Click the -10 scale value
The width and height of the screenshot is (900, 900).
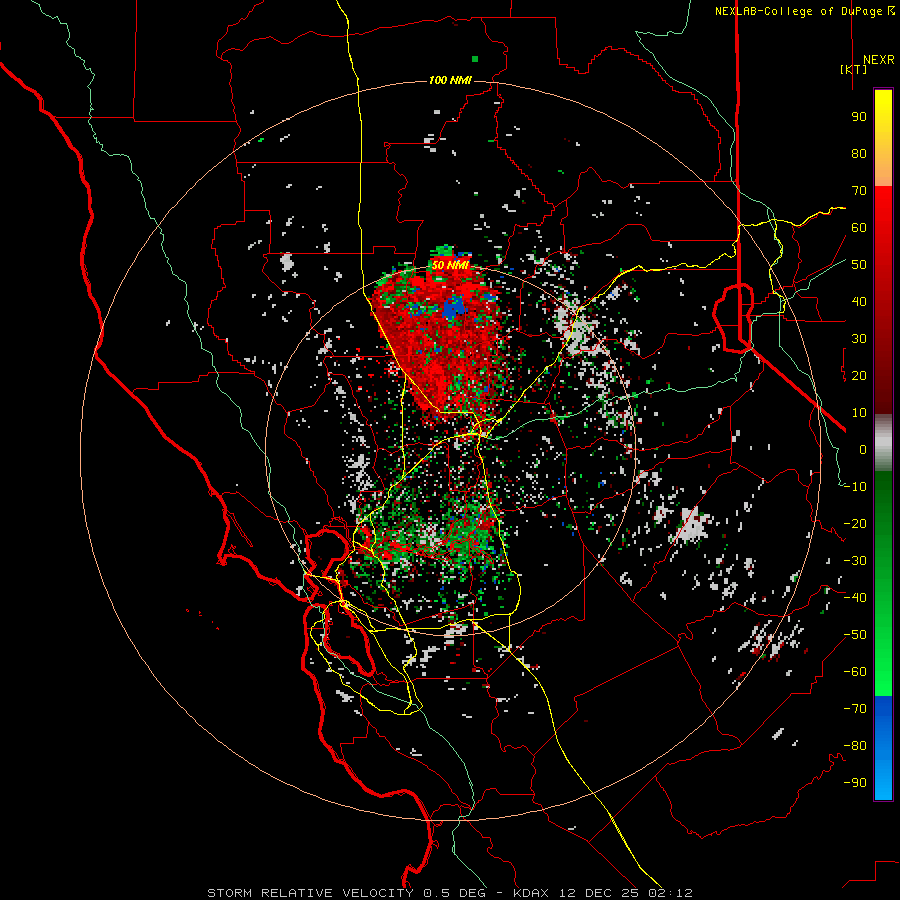tap(855, 487)
